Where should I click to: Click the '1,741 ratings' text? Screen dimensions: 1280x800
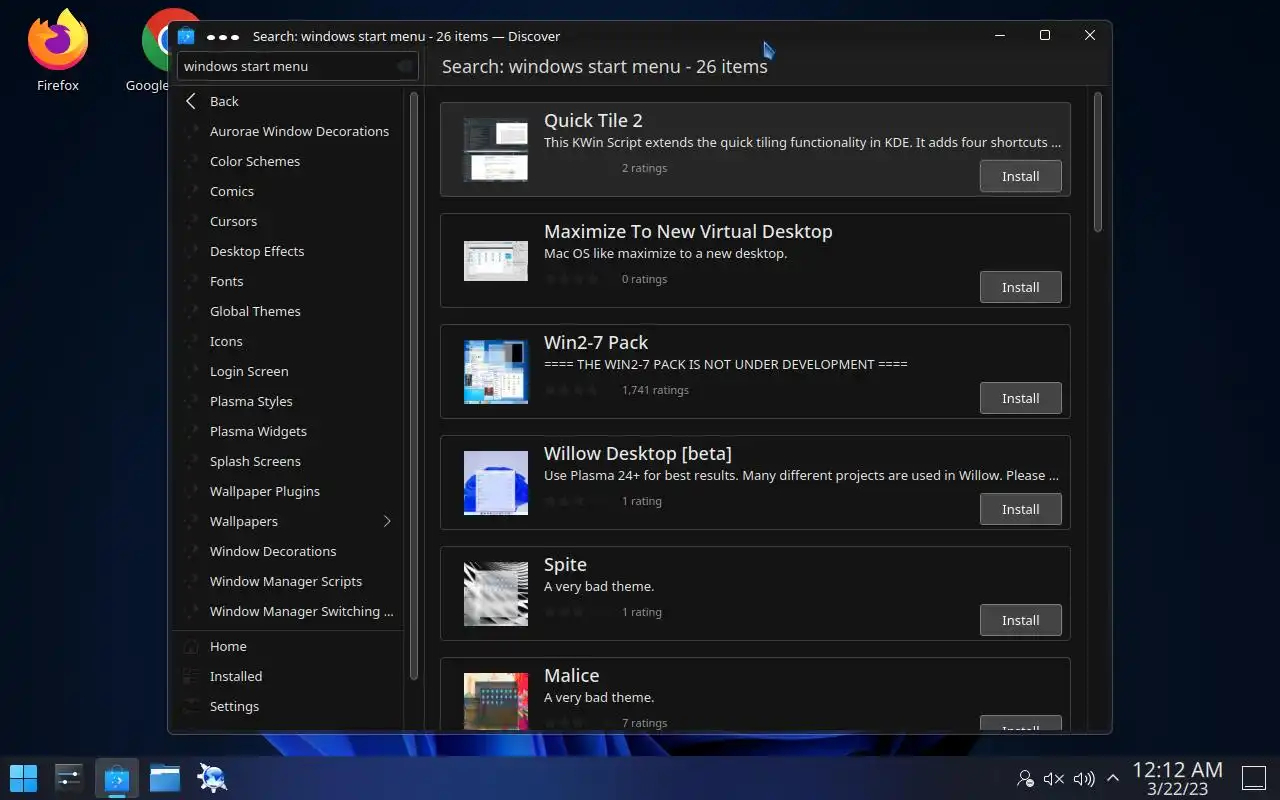click(655, 390)
